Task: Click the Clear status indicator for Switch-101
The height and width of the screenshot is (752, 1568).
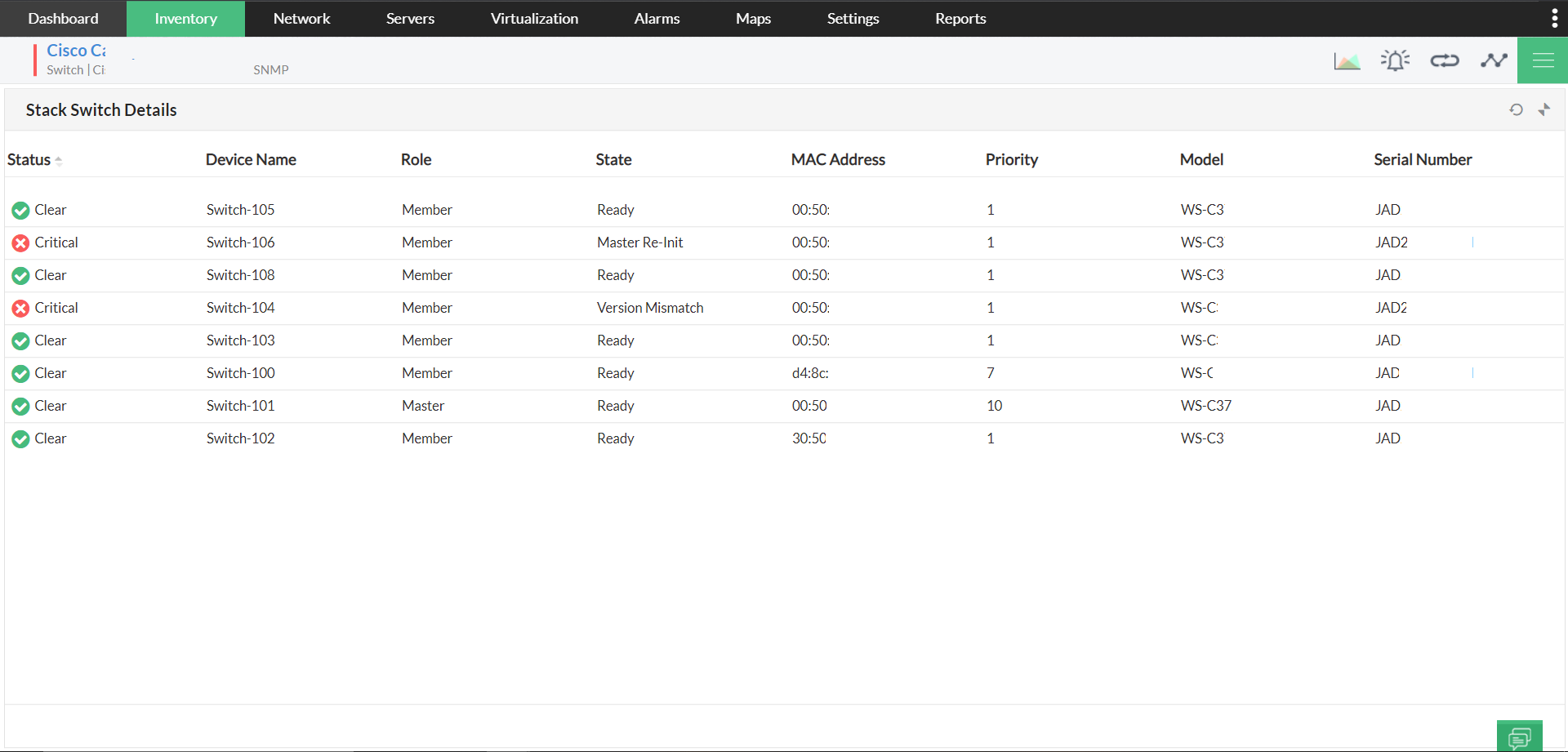Action: [21, 406]
